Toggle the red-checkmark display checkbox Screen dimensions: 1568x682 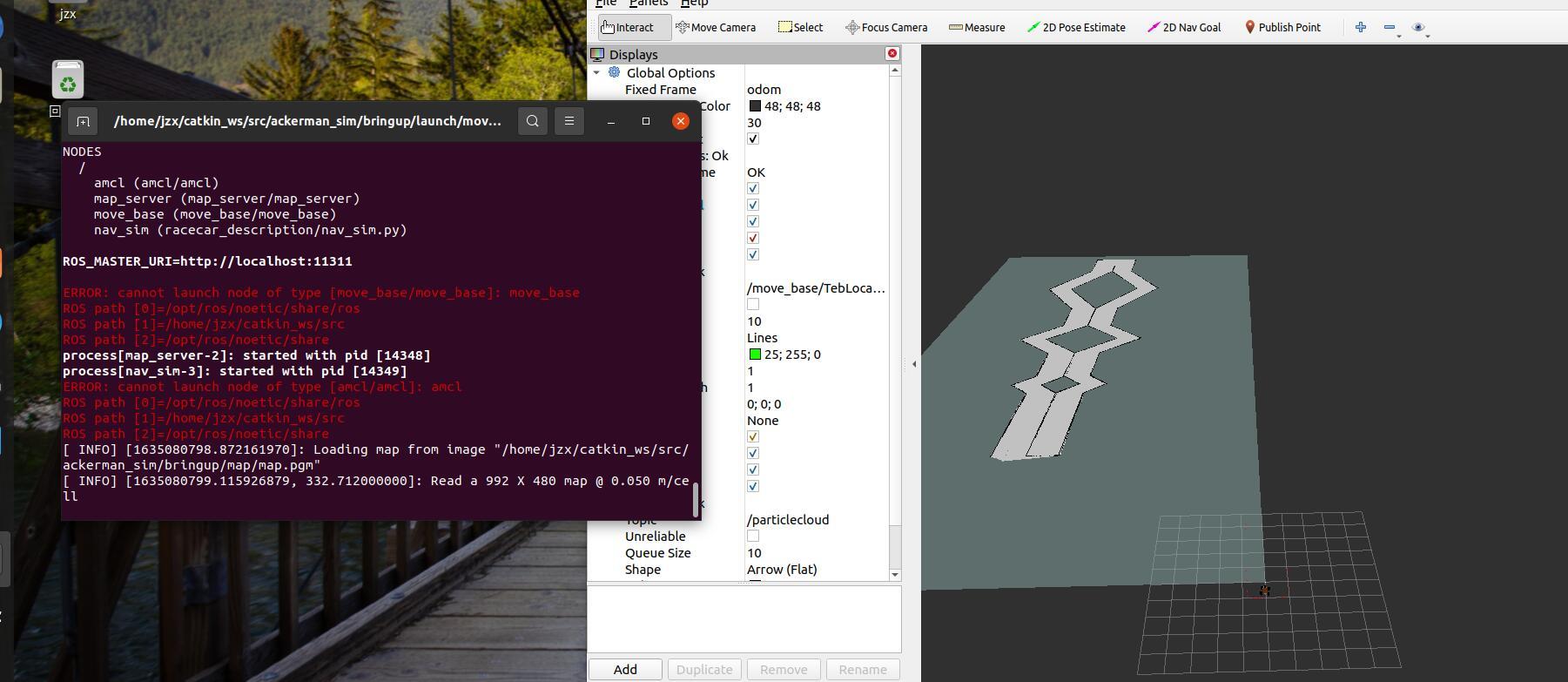pyautogui.click(x=753, y=239)
